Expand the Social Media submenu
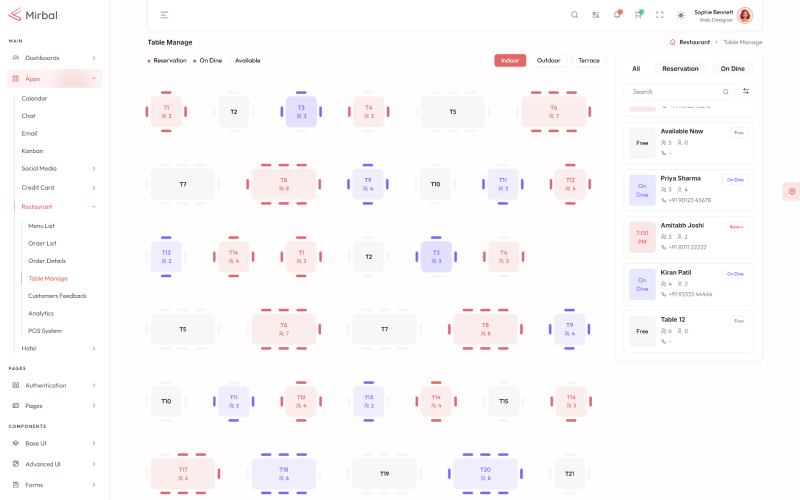Screen dimensions: 800x500 tap(58, 168)
